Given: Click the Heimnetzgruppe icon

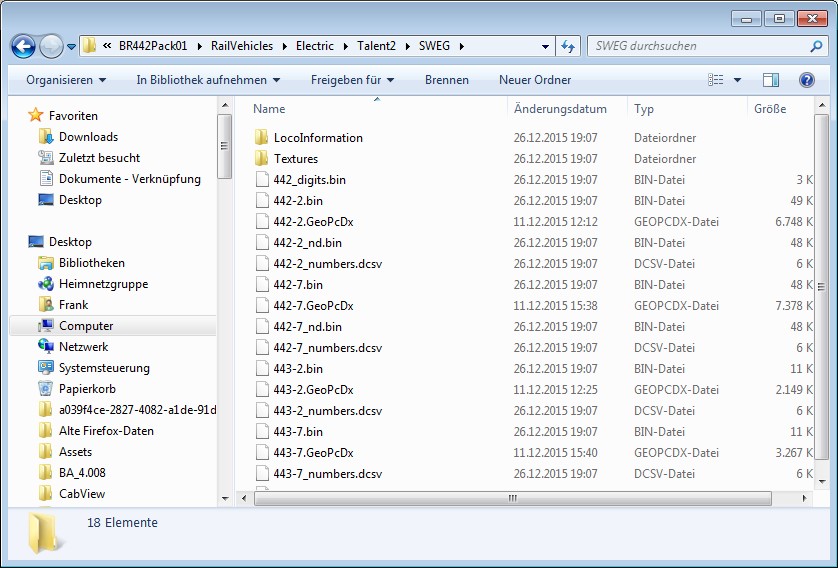Looking at the screenshot, I should (x=46, y=284).
